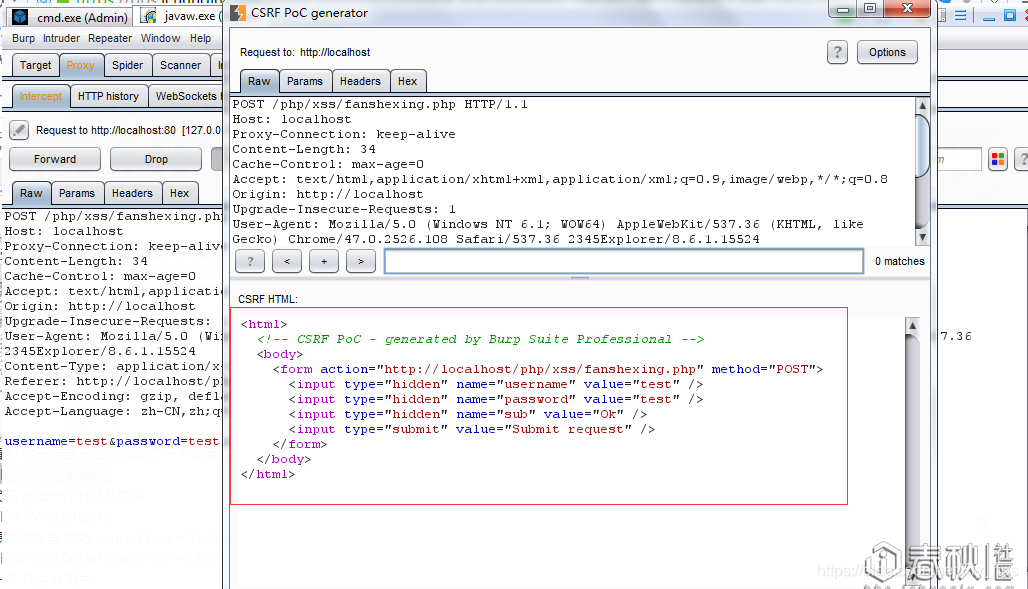Click the Content-Length: 34 line in generator request
The width and height of the screenshot is (1028, 589).
click(304, 150)
